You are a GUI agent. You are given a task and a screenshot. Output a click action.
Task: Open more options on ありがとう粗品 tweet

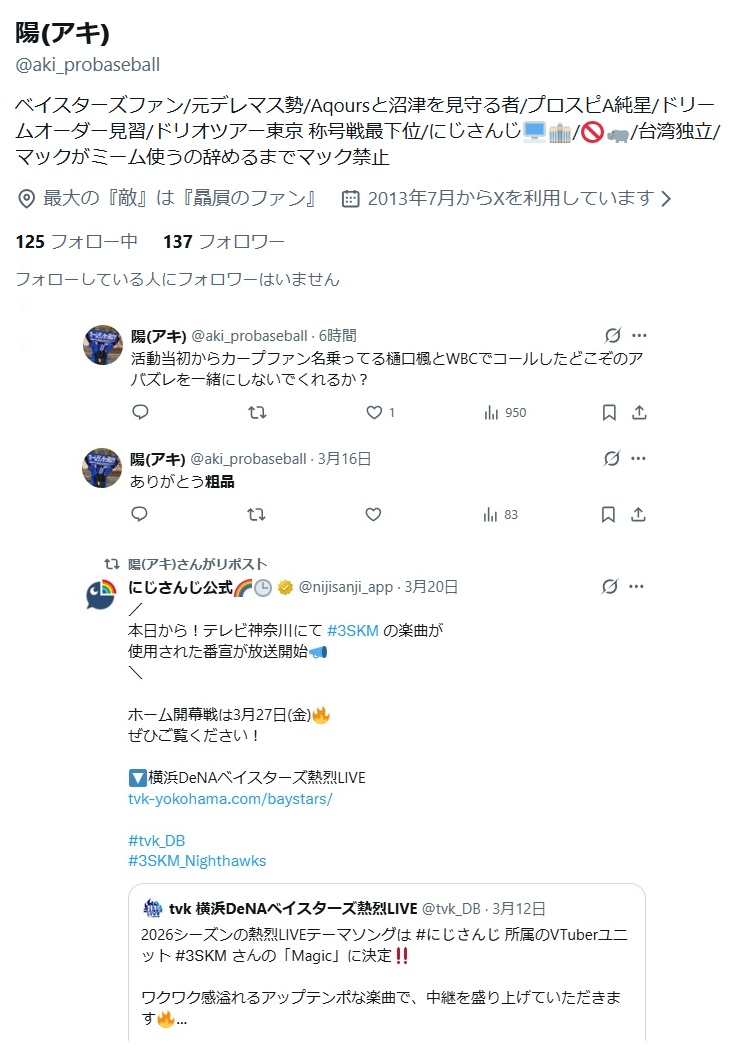[639, 459]
